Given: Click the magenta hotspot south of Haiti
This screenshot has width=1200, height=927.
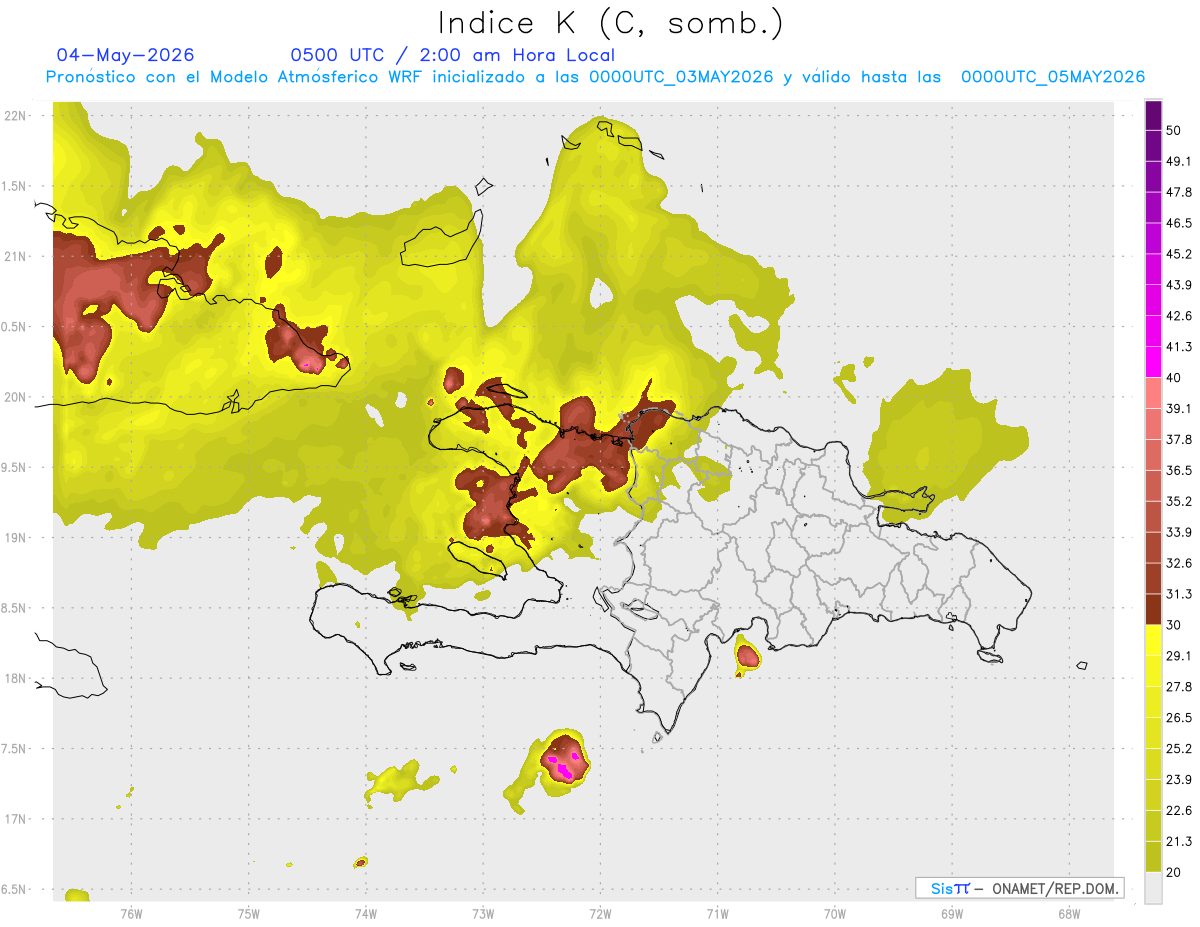Looking at the screenshot, I should 566,766.
